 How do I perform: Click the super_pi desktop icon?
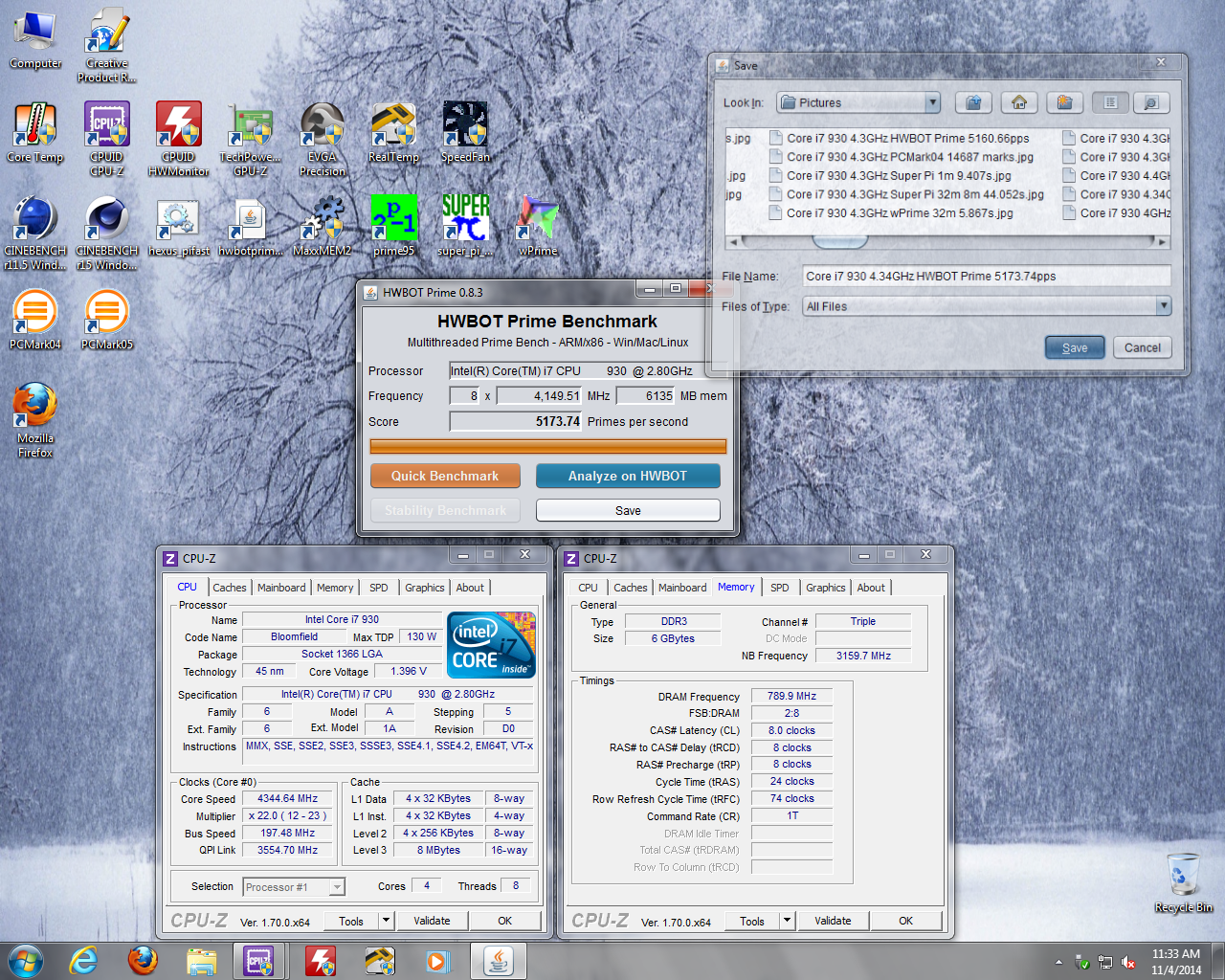pos(465,227)
